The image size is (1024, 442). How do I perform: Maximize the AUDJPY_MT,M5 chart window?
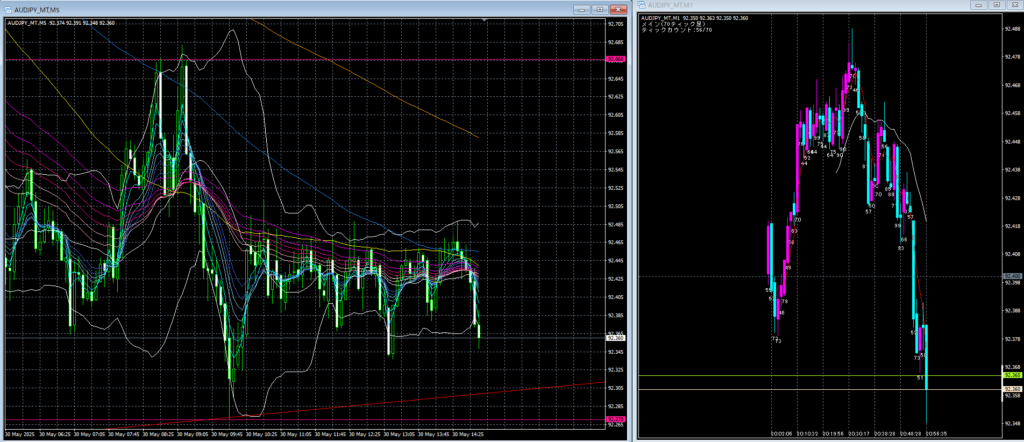(599, 10)
